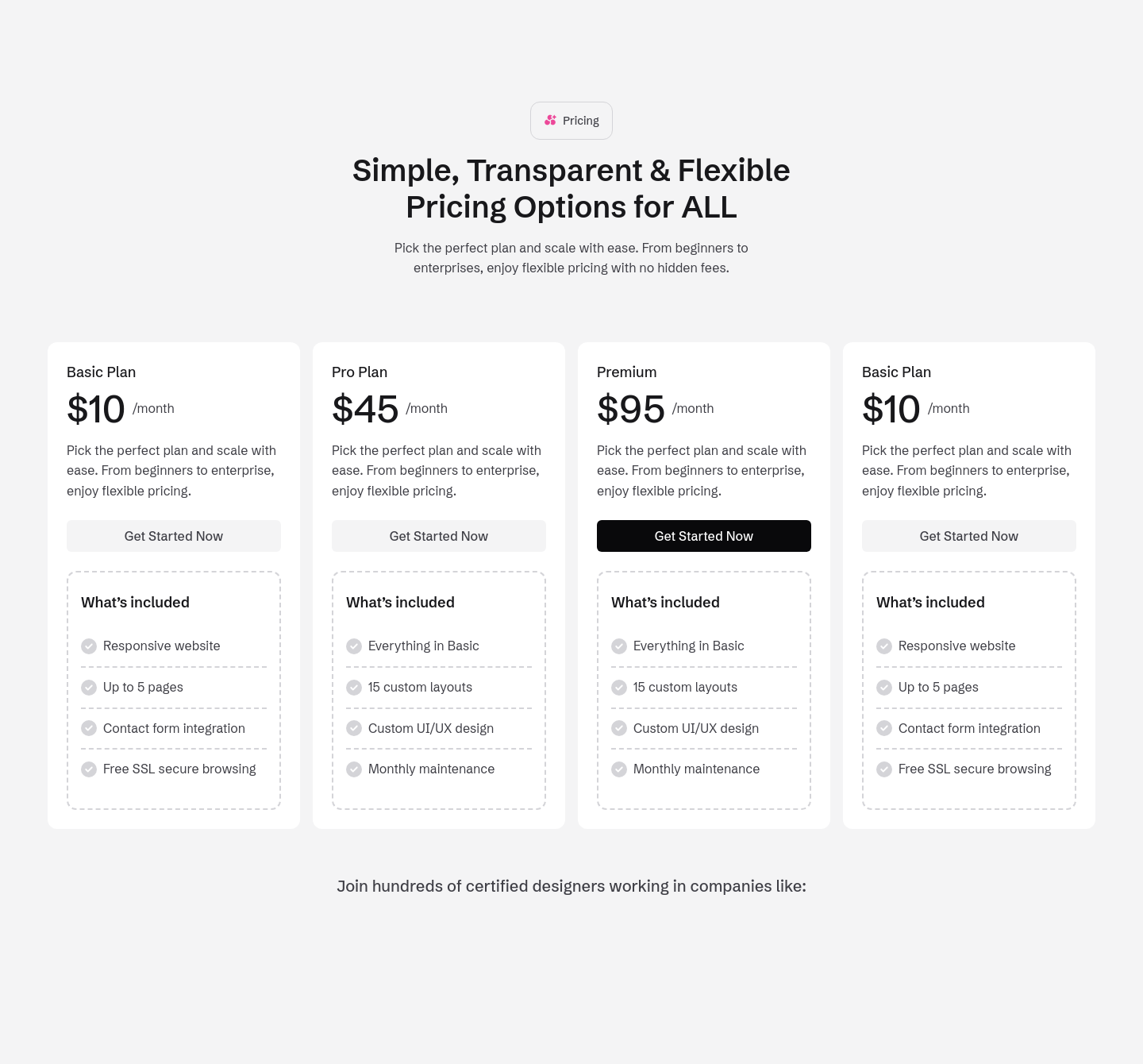Click Get Started Now for the Pro Plan
This screenshot has height=1064, width=1143.
tap(438, 536)
